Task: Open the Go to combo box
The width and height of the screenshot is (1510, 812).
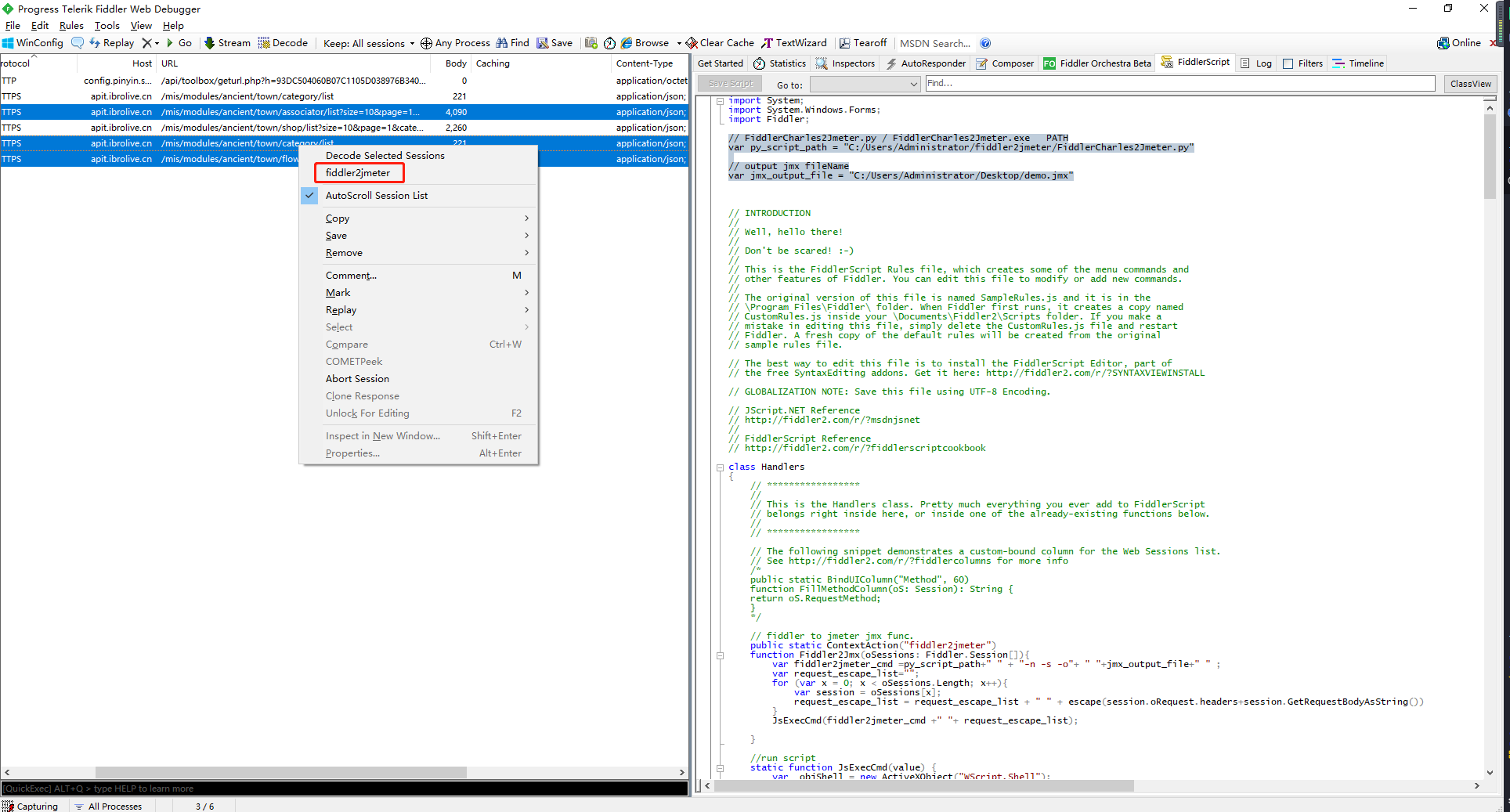Action: (x=865, y=84)
